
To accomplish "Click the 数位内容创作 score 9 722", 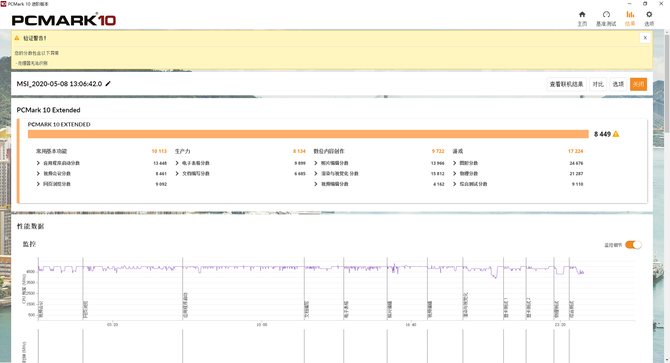I will click(438, 151).
